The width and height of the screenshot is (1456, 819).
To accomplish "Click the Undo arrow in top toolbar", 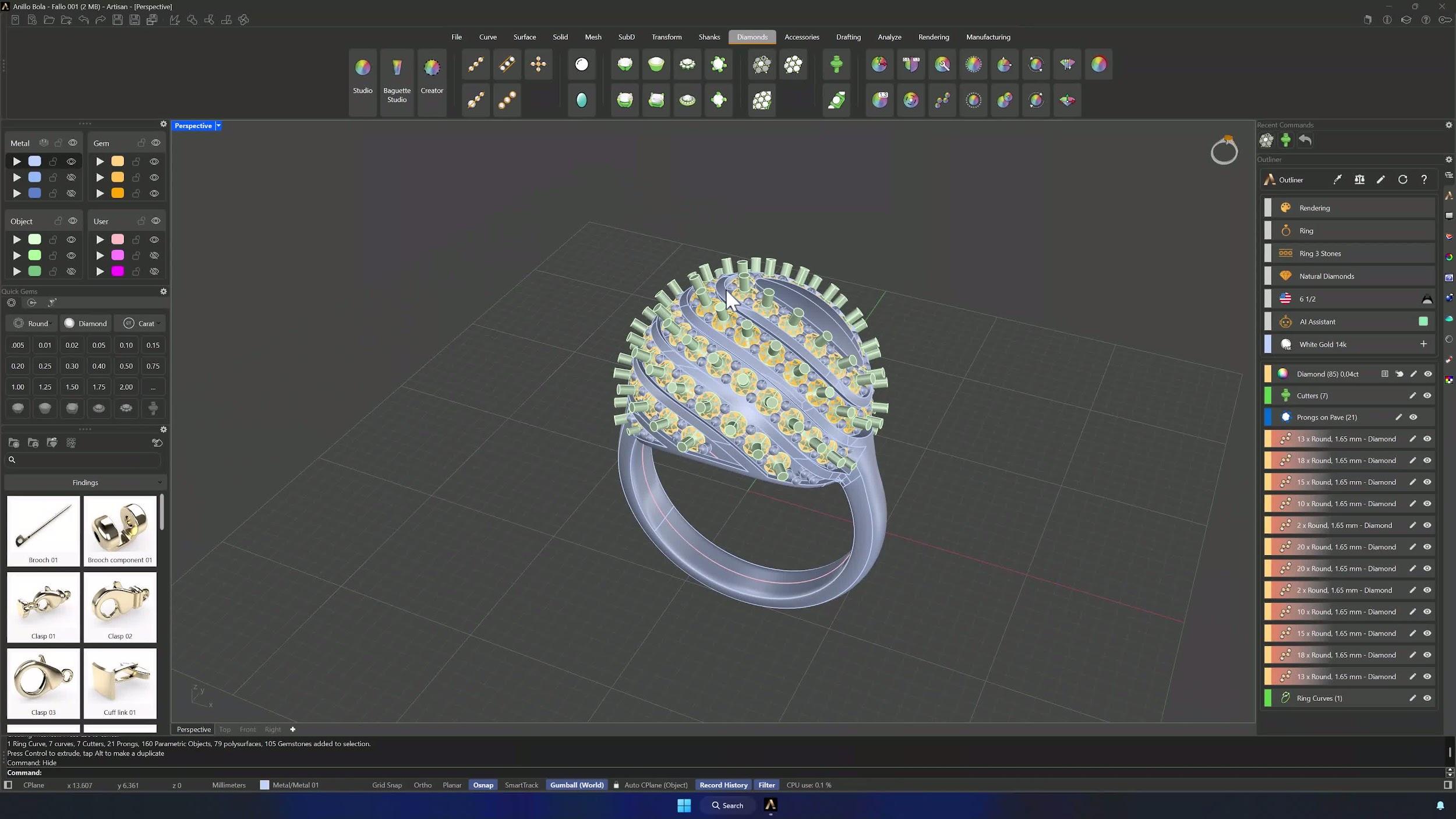I will tap(84, 20).
